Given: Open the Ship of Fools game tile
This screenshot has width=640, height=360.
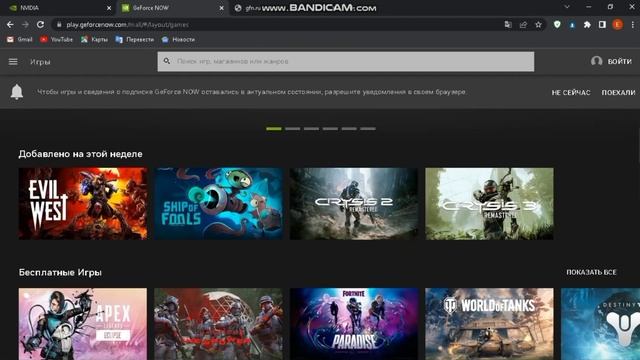Looking at the screenshot, I should 218,204.
